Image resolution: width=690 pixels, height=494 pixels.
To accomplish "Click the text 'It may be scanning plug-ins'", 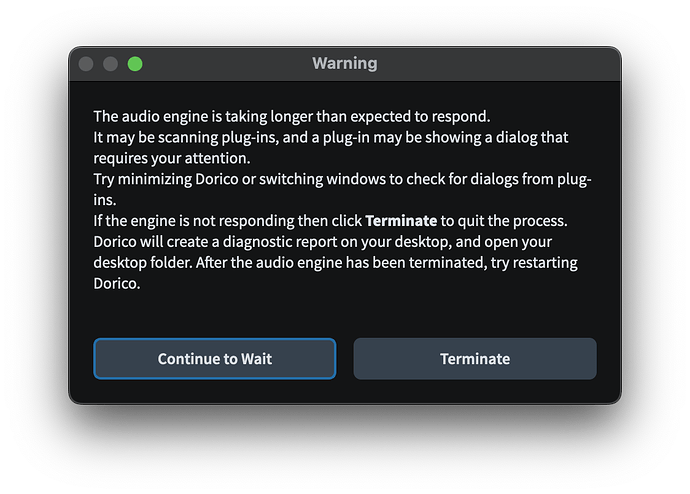I will point(190,137).
